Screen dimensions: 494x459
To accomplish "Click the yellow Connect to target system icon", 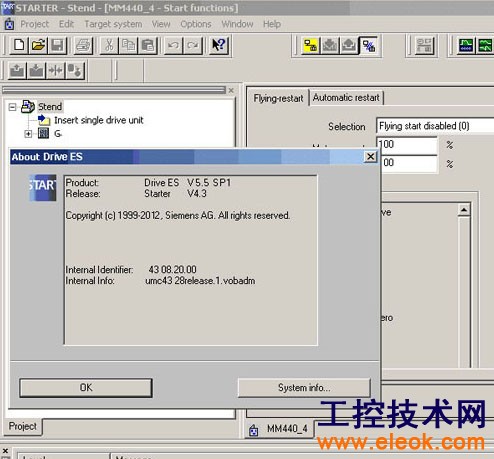I will coord(311,45).
